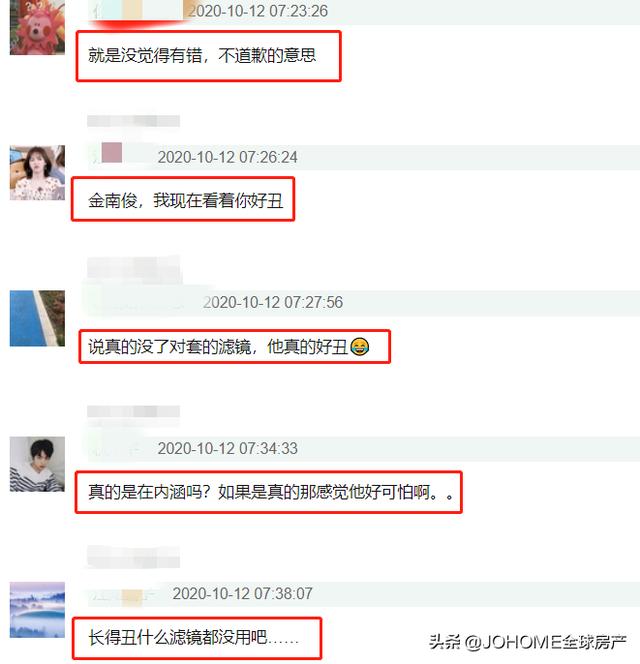Click the laughing-crying emoji in the comment

[360, 346]
